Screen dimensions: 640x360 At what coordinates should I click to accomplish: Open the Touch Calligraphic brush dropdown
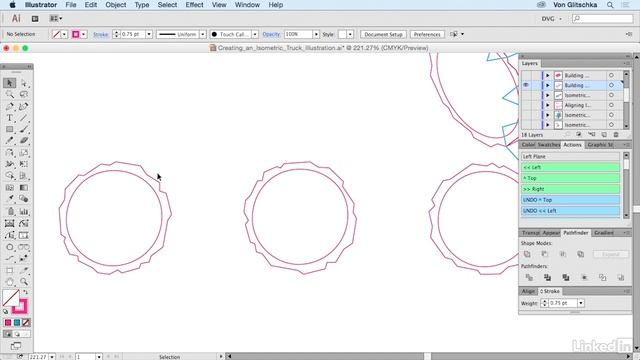click(x=255, y=34)
